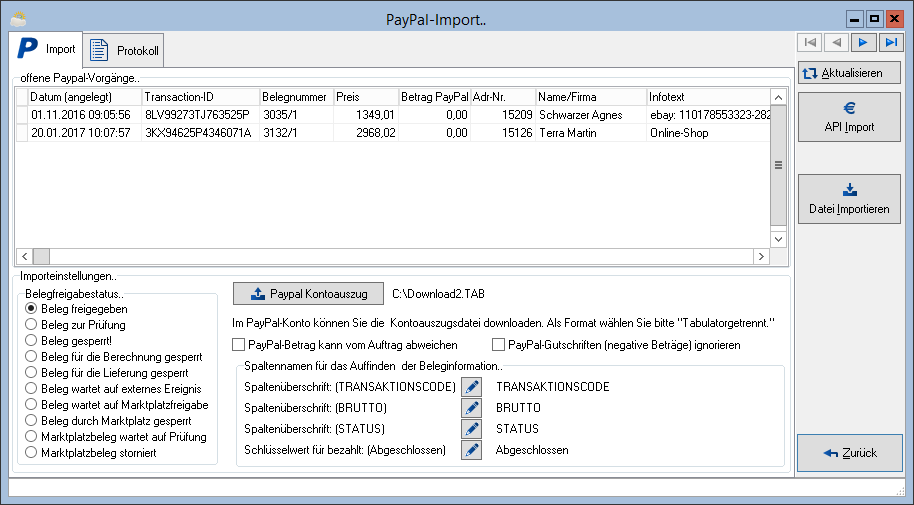
Task: Sort by Preis column header
Action: pos(366,97)
